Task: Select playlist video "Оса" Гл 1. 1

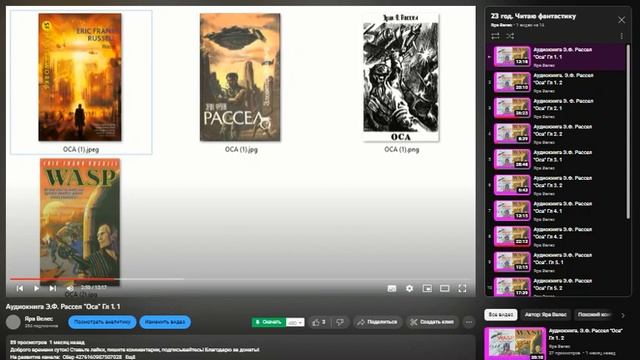Action: (556, 57)
